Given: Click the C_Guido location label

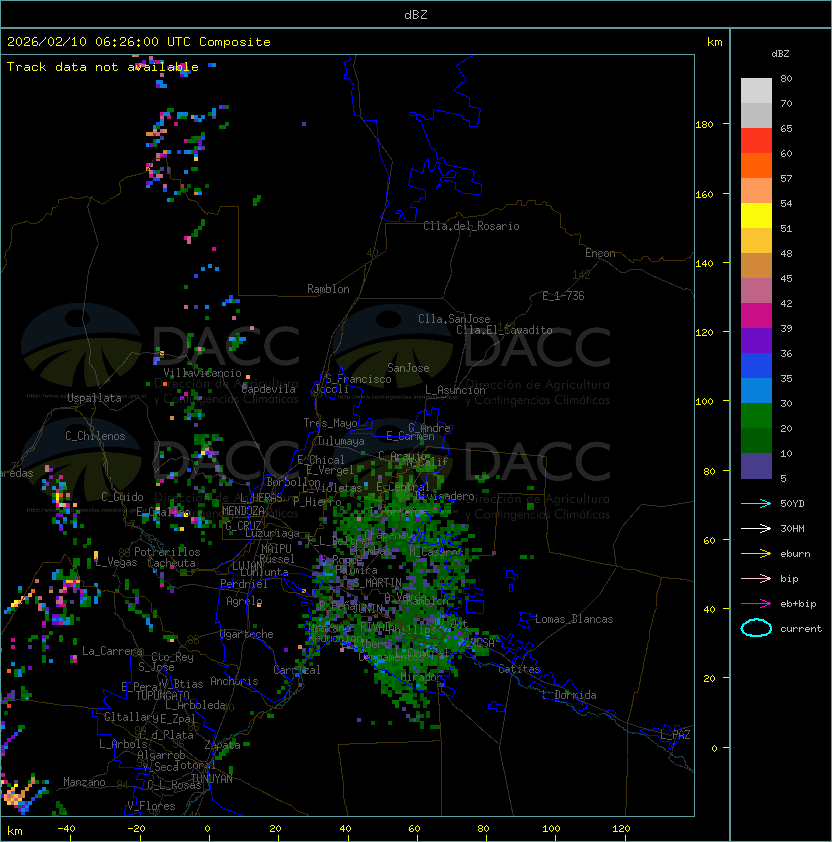Looking at the screenshot, I should tap(122, 497).
